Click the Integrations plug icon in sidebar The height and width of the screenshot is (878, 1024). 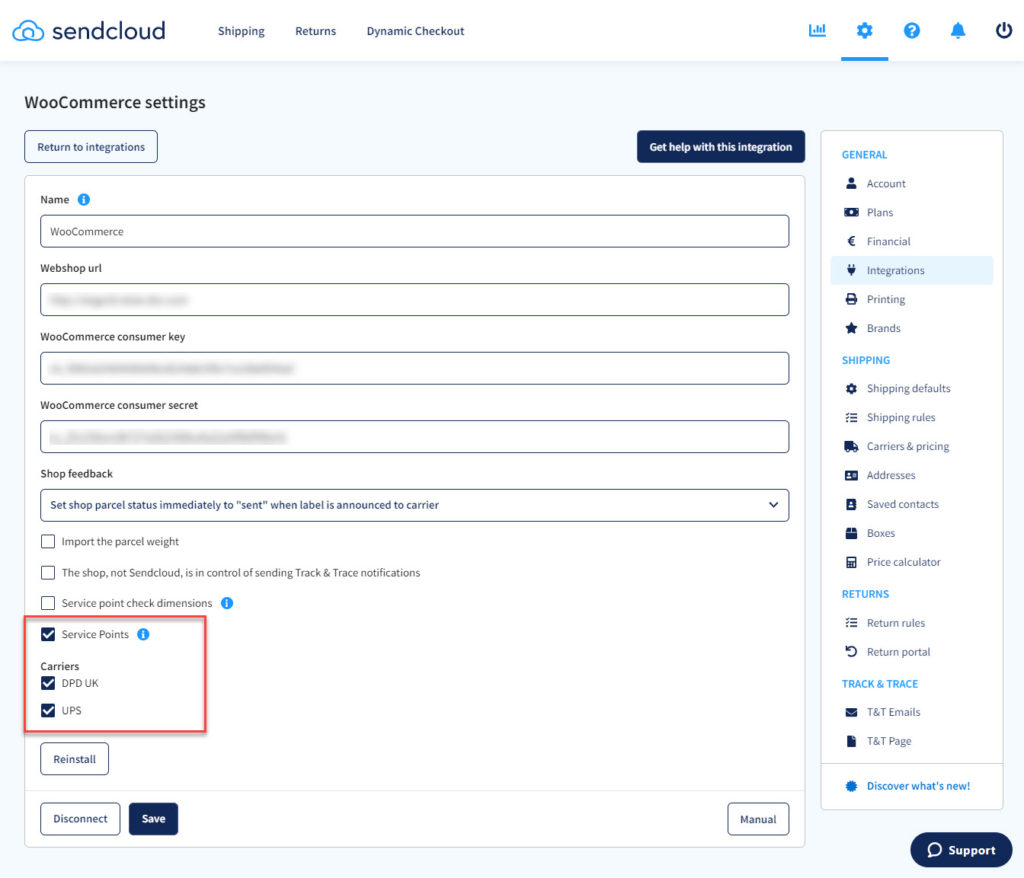point(851,270)
